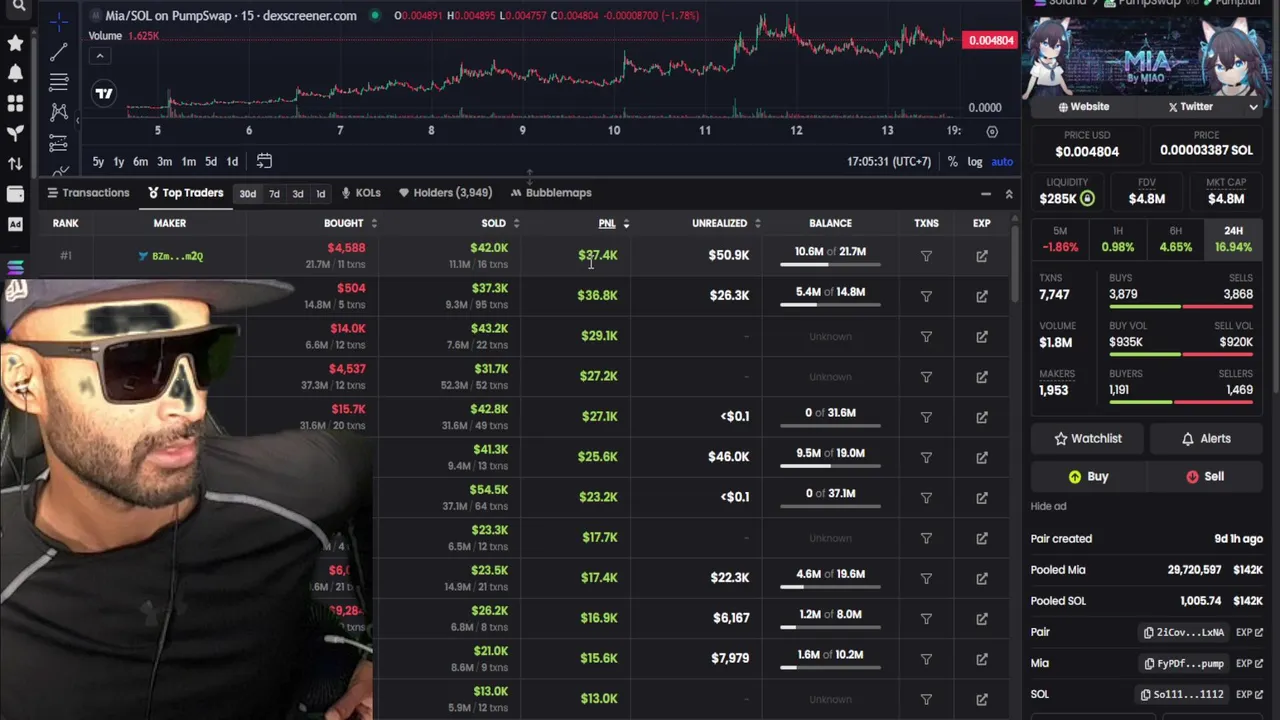Sort by BOUGHT column arrows
The image size is (1280, 720).
[x=374, y=223]
